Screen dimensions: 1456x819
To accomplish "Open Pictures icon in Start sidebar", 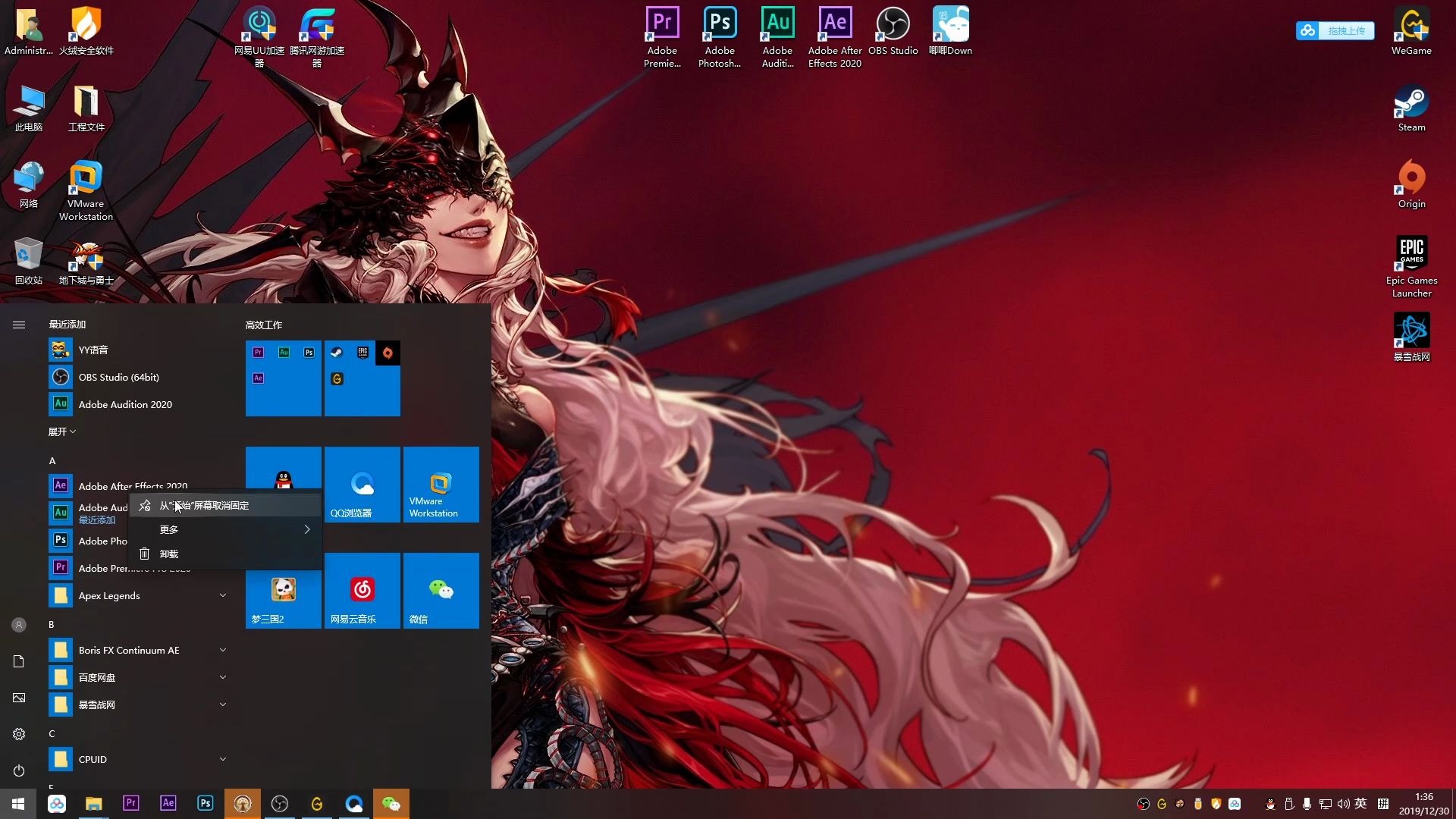I will click(x=19, y=698).
